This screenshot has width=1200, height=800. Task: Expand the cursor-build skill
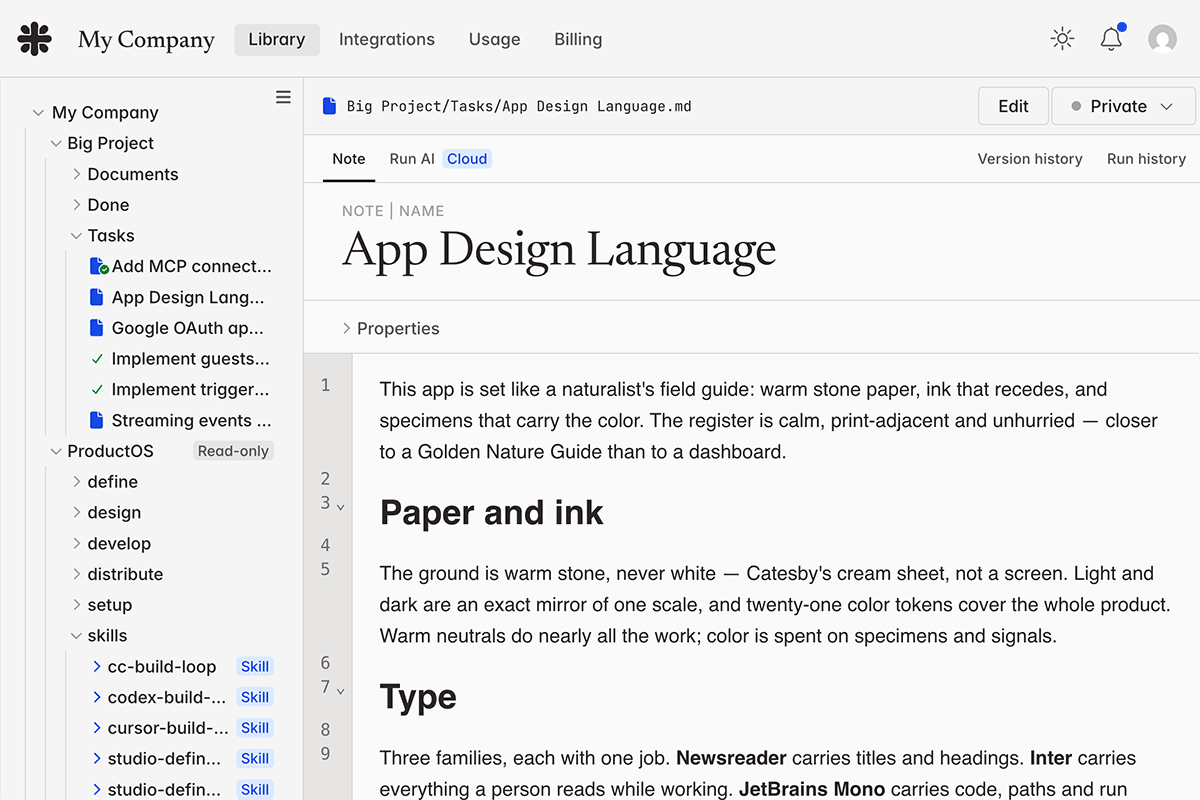pyautogui.click(x=97, y=728)
